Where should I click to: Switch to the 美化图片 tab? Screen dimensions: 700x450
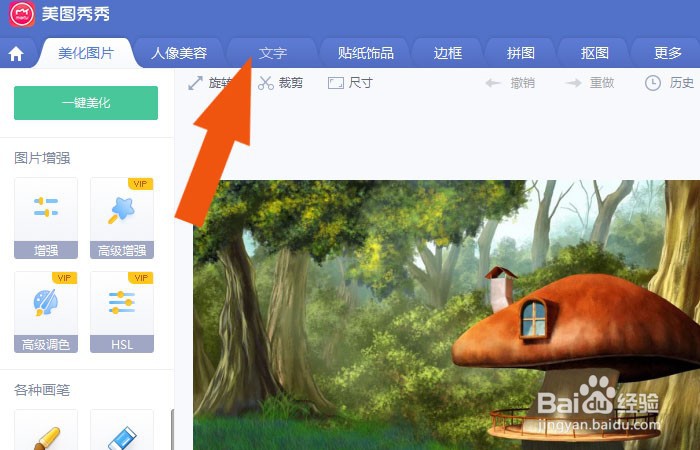coord(86,53)
